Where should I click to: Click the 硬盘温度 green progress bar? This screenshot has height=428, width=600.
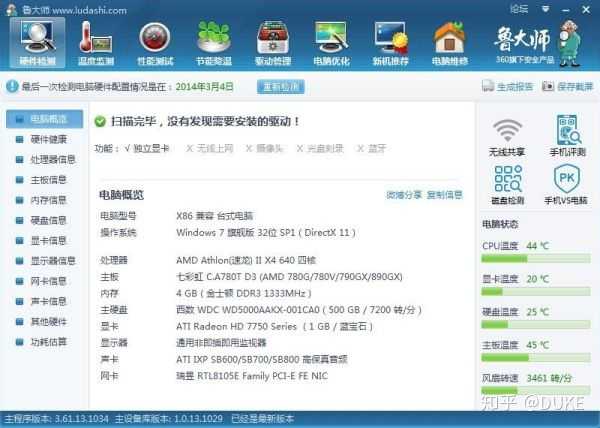click(x=536, y=325)
